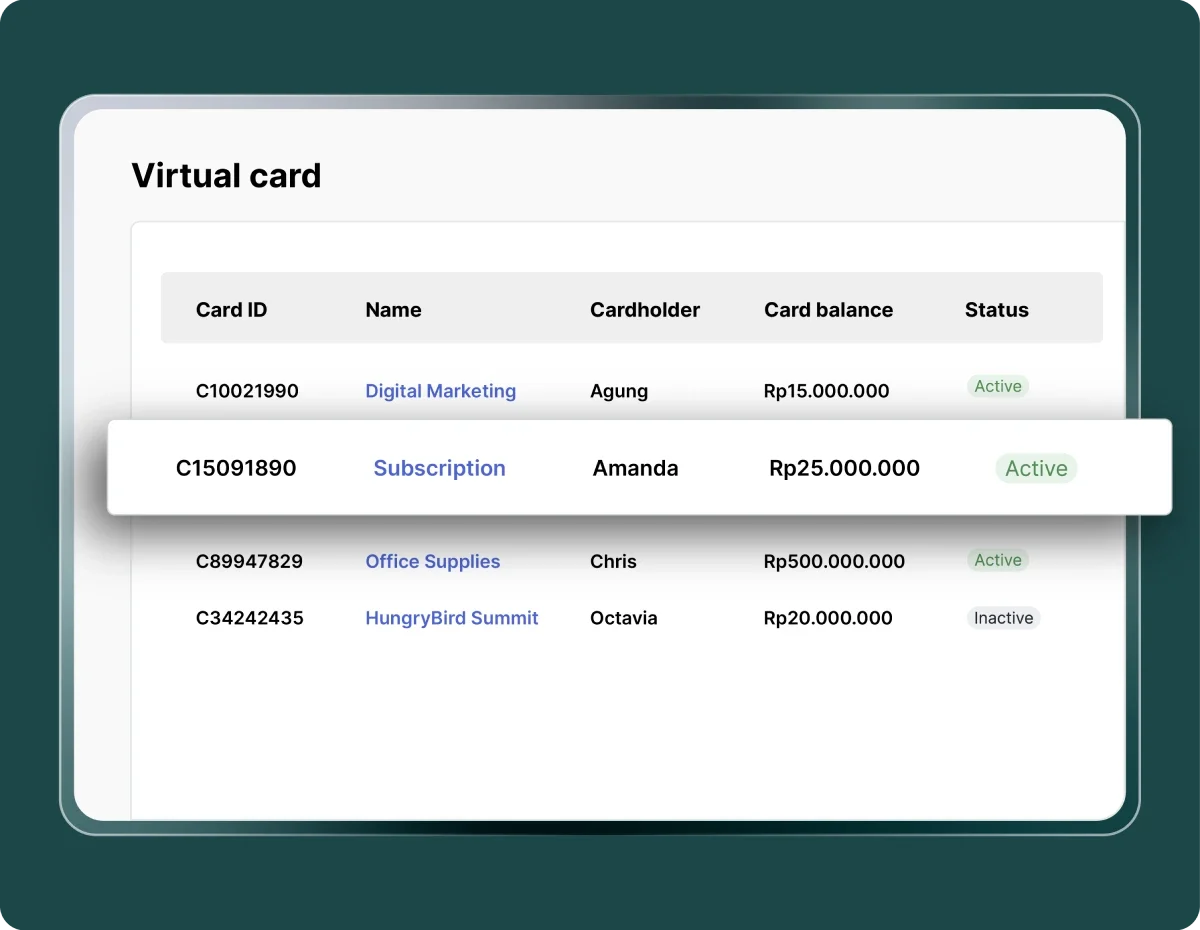Image resolution: width=1200 pixels, height=930 pixels.
Task: Open the Digital Marketing card link
Action: [x=440, y=391]
